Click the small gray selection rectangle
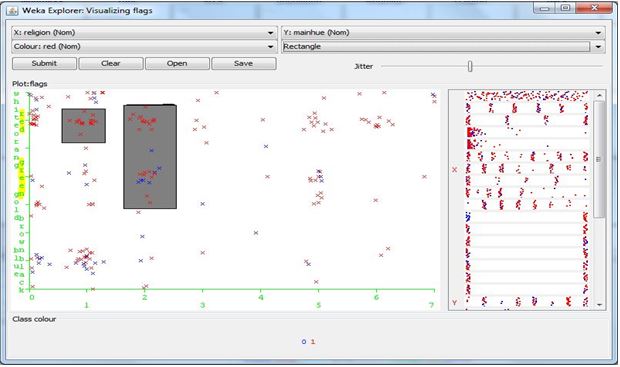620x367 pixels. [x=83, y=126]
